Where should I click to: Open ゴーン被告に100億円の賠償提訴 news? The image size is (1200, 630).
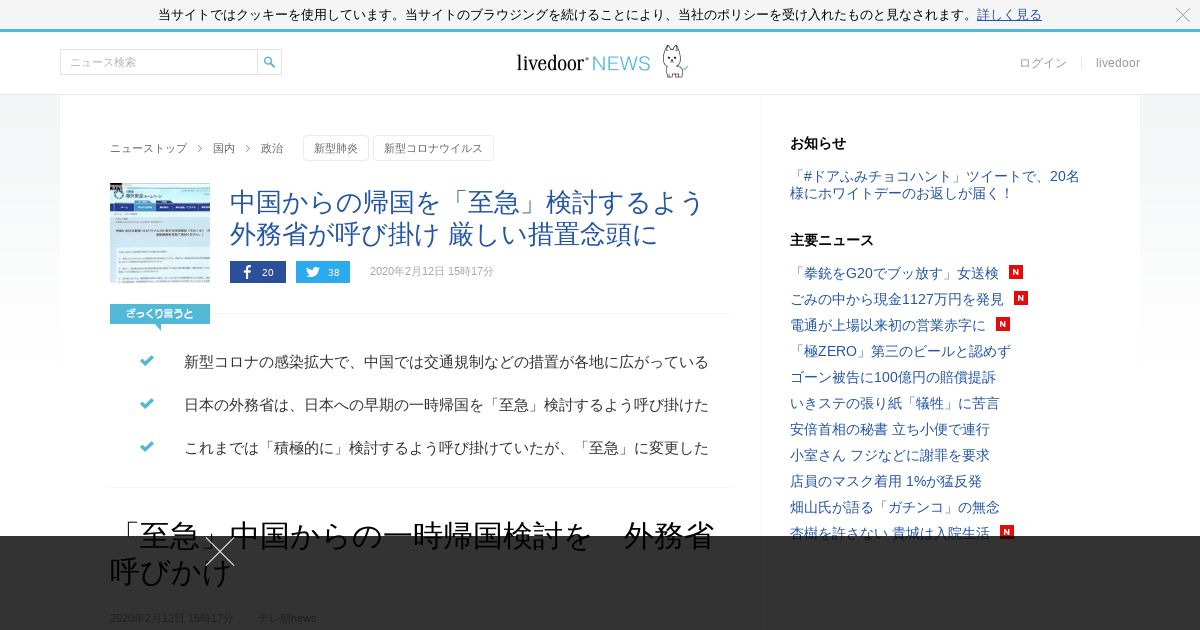[x=893, y=377]
